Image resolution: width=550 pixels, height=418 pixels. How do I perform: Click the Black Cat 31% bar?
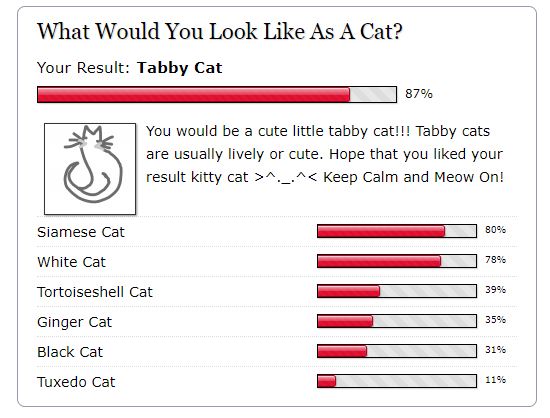[397, 351]
